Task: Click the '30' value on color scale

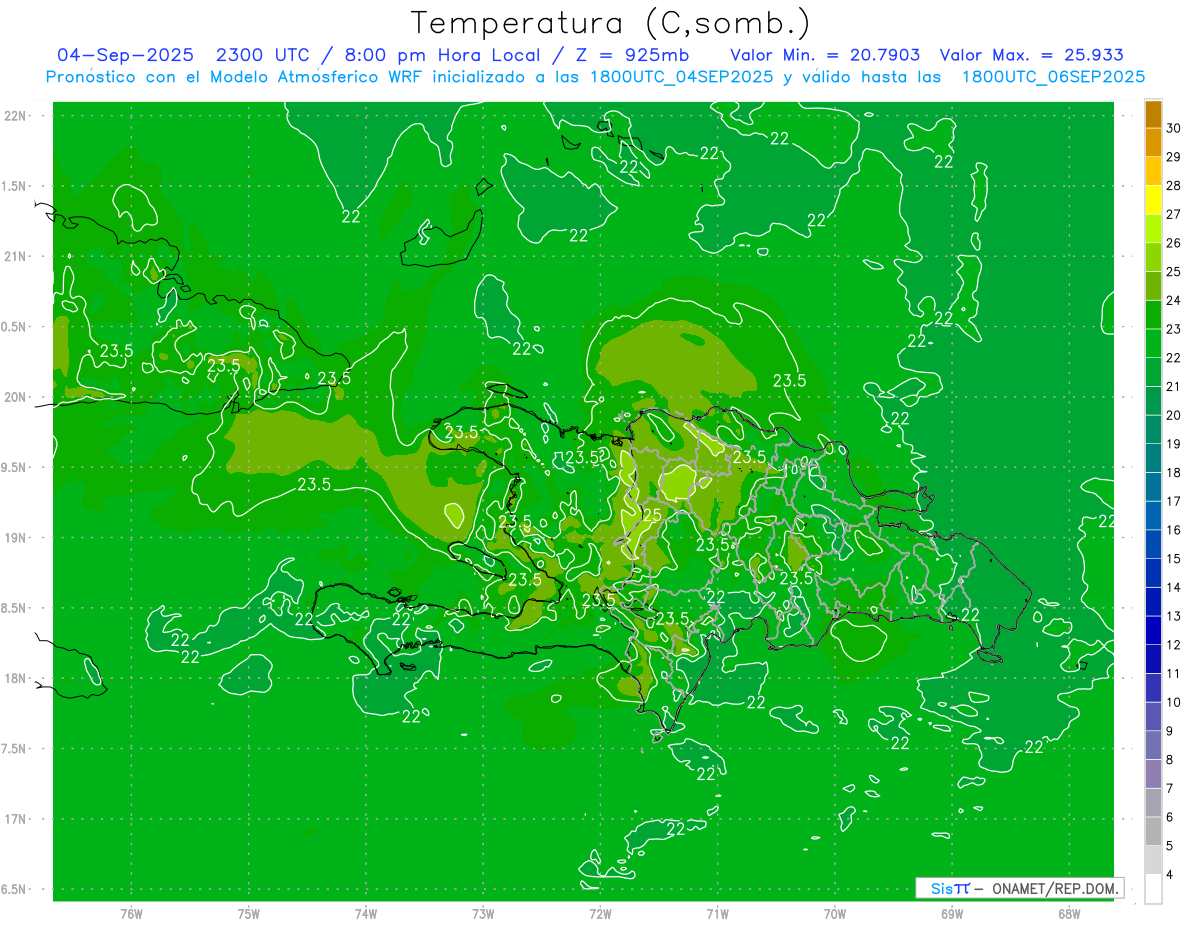Action: tap(1174, 128)
